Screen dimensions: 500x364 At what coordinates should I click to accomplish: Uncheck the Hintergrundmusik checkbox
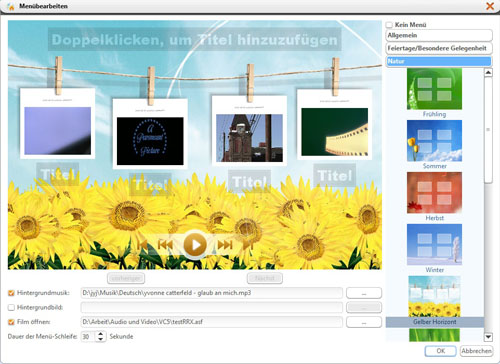point(11,293)
